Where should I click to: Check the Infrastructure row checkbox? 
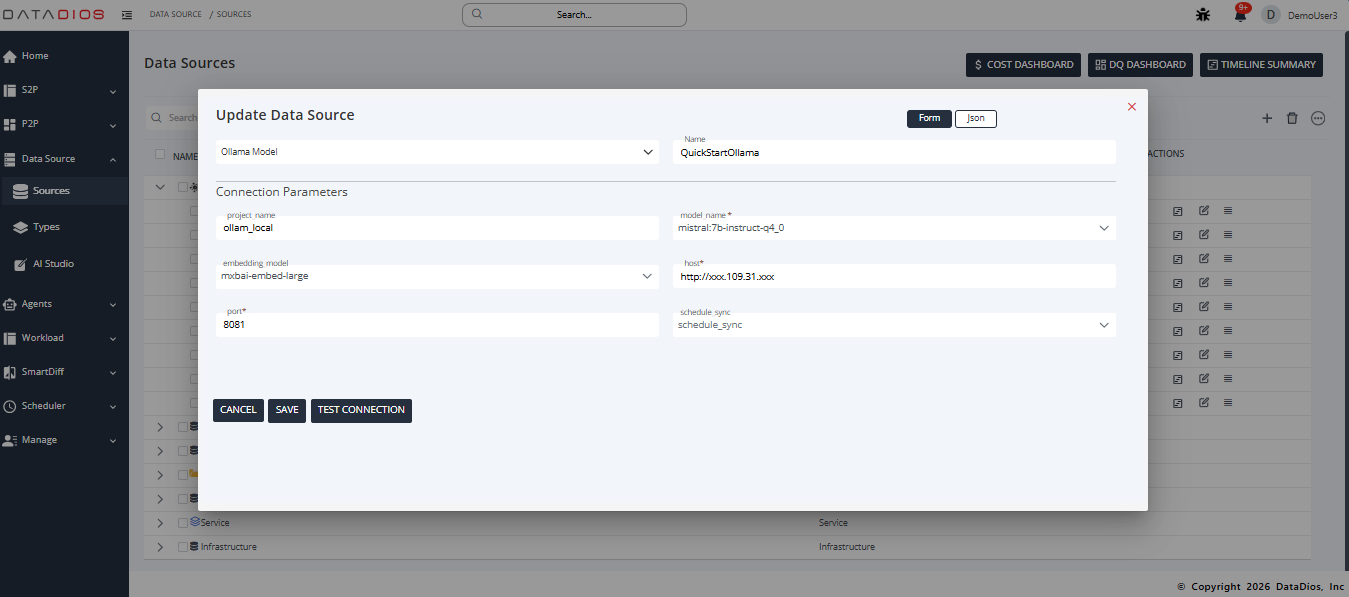pos(182,547)
